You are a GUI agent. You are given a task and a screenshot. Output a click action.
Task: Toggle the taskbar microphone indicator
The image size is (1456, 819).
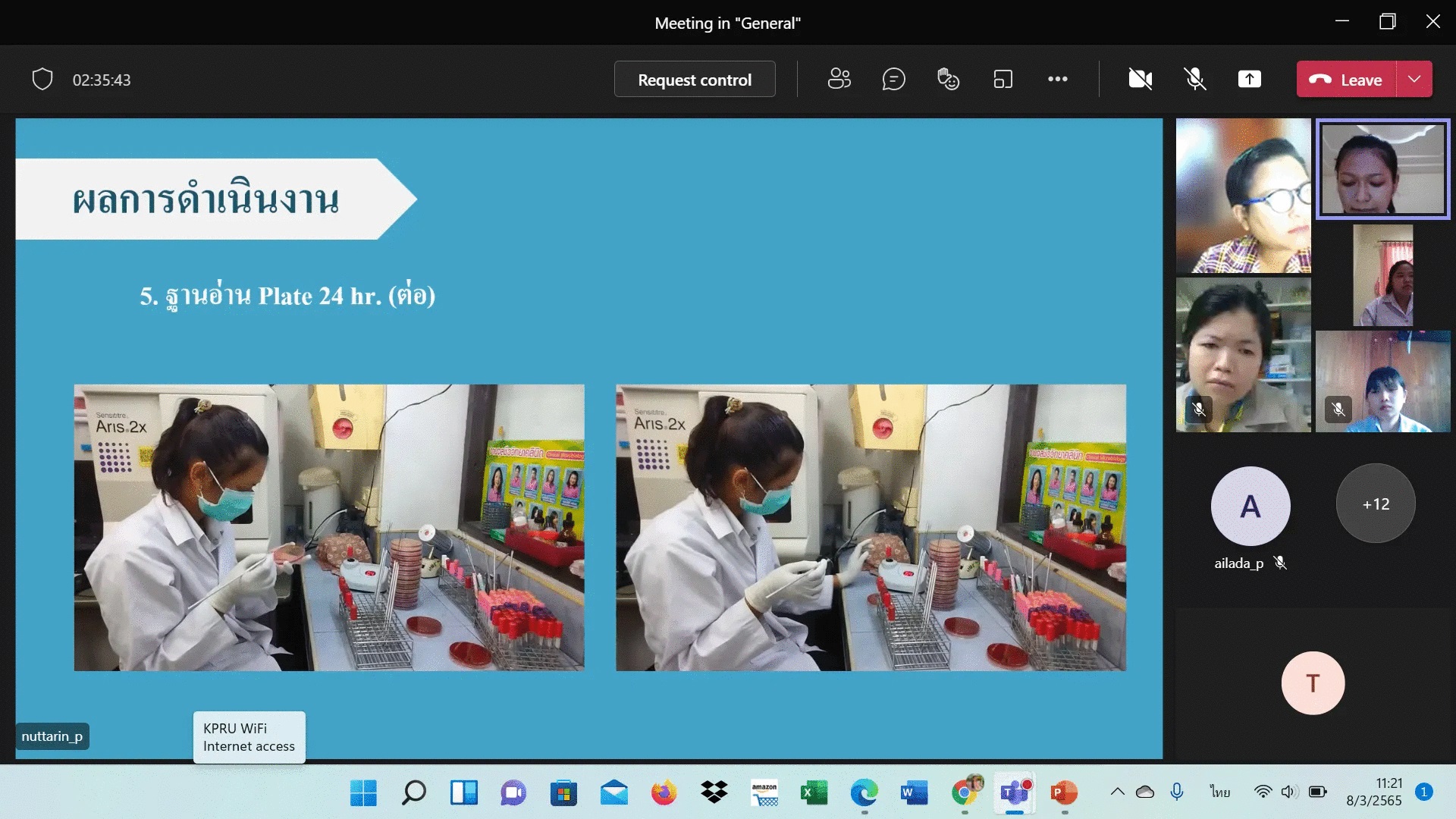tap(1176, 792)
